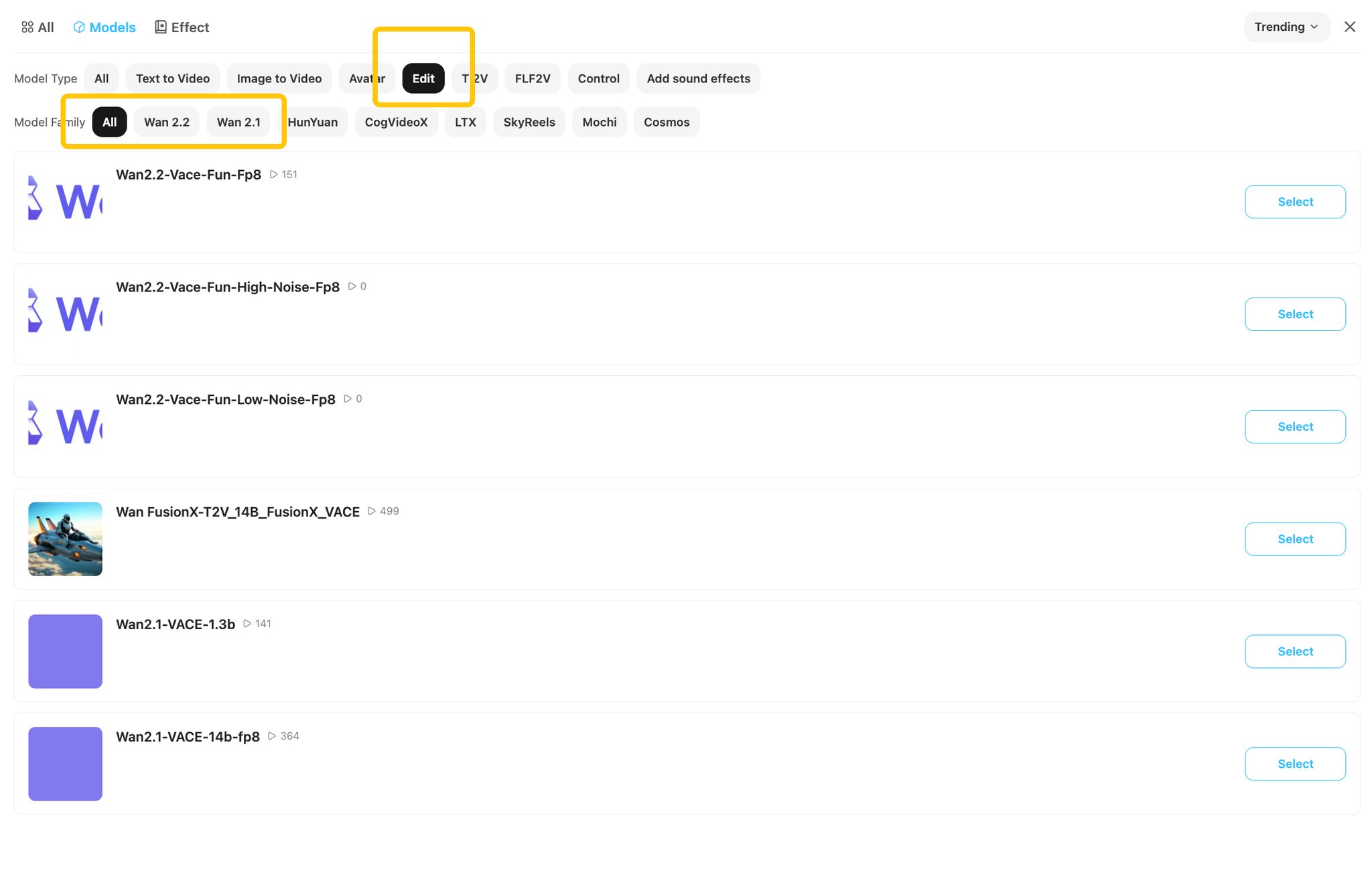Open the Trending sort dropdown

pyautogui.click(x=1286, y=27)
